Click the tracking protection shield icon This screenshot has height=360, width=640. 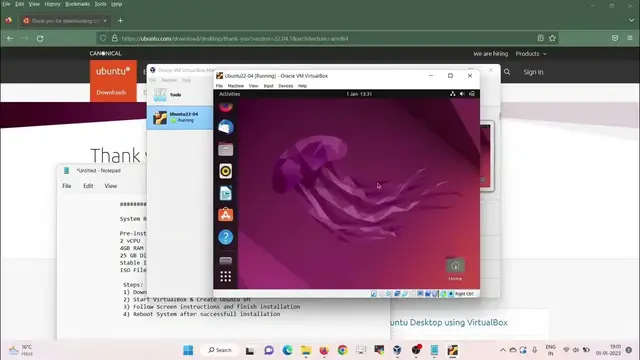point(103,38)
